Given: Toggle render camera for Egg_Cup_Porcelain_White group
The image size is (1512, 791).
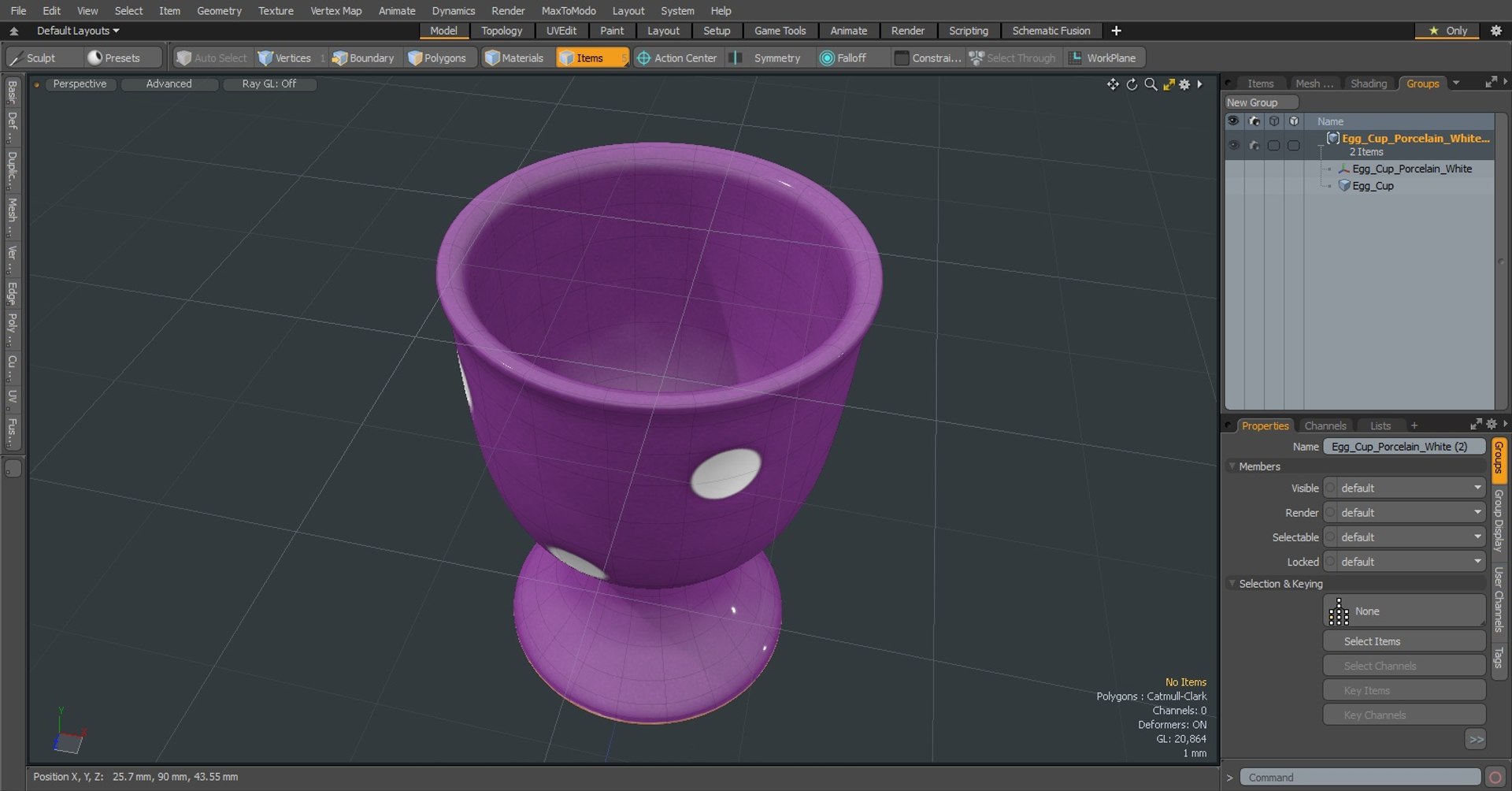Looking at the screenshot, I should pos(1254,145).
